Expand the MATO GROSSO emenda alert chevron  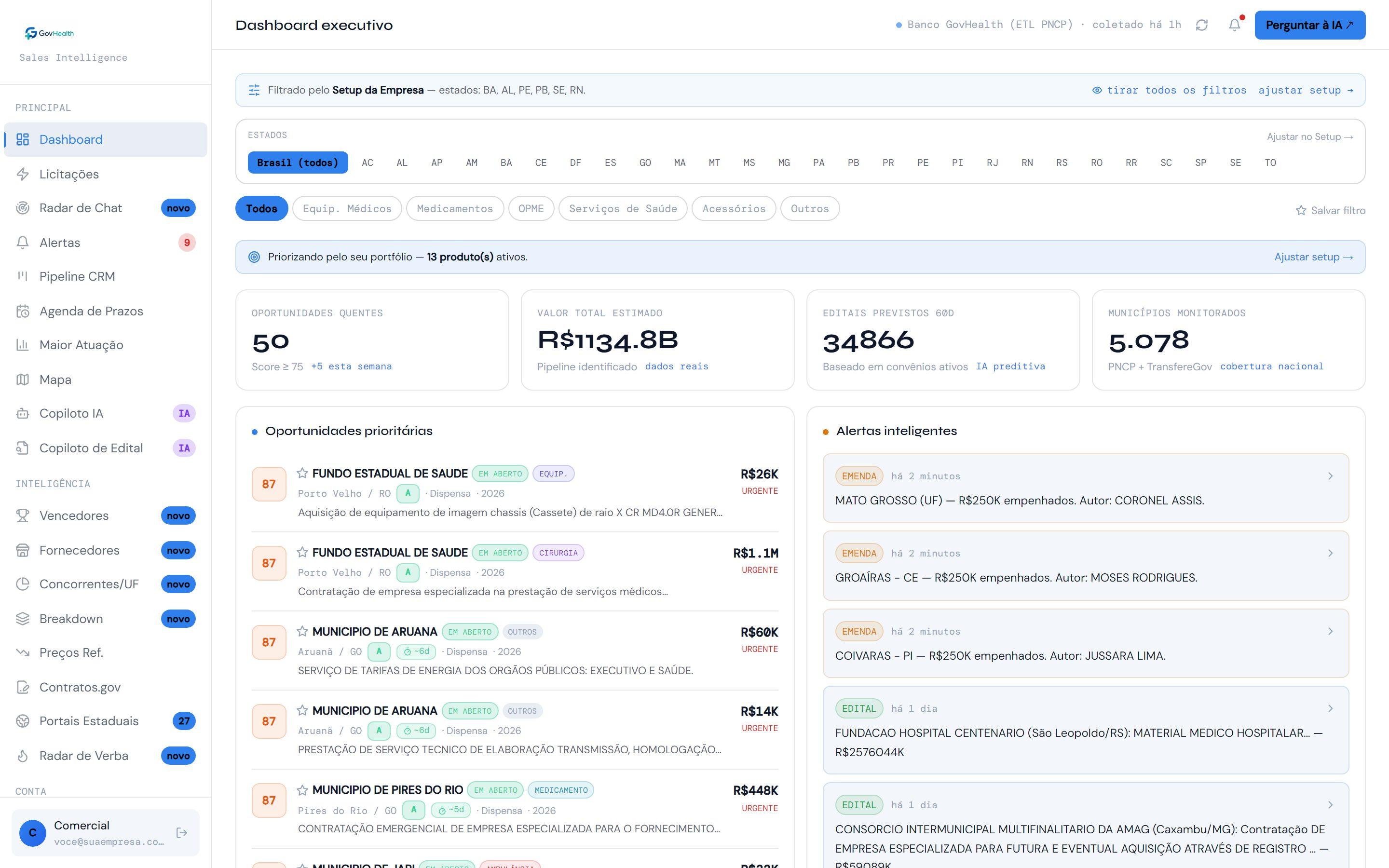1330,476
